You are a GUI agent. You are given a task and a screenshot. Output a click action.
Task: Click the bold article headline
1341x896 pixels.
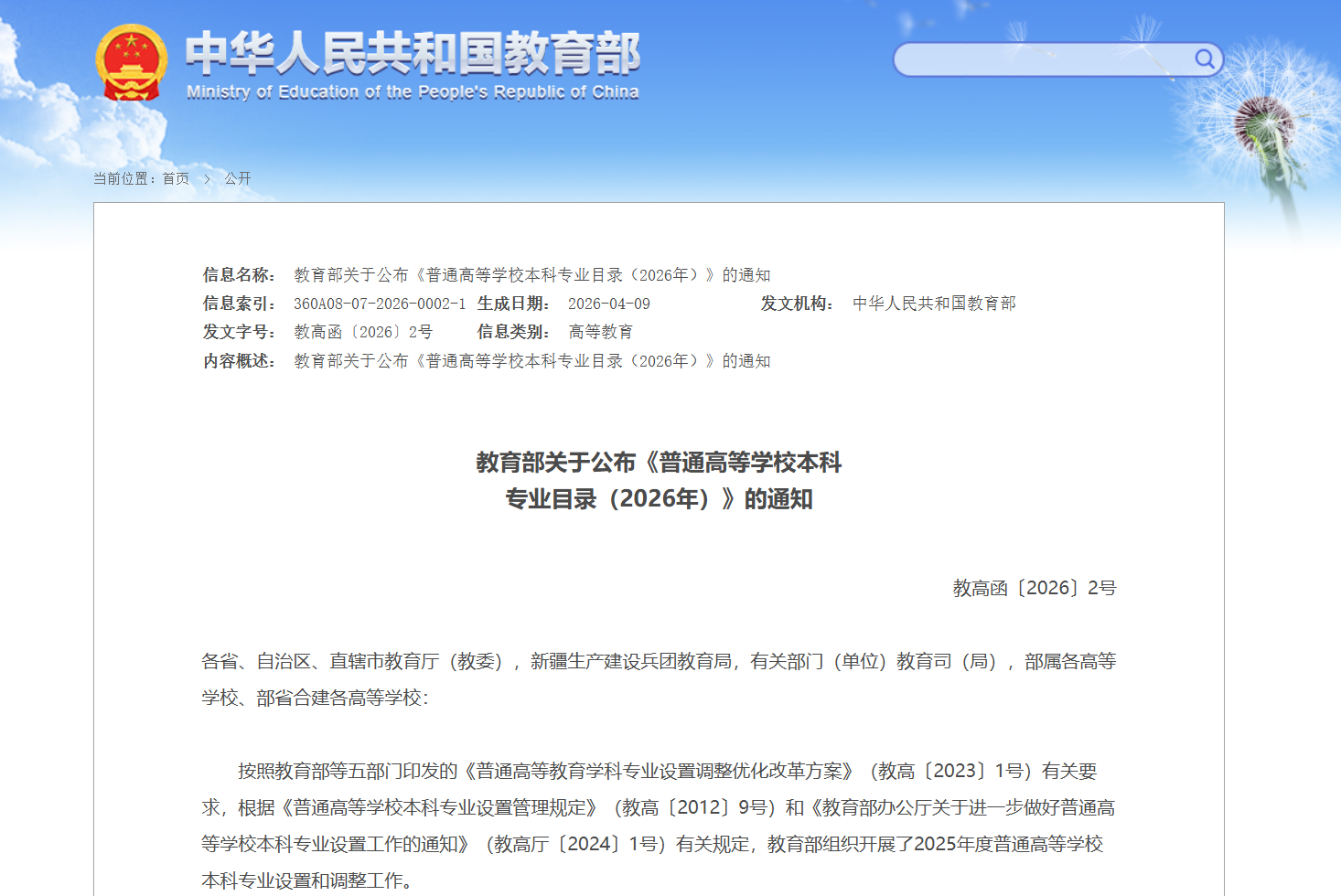pos(659,481)
